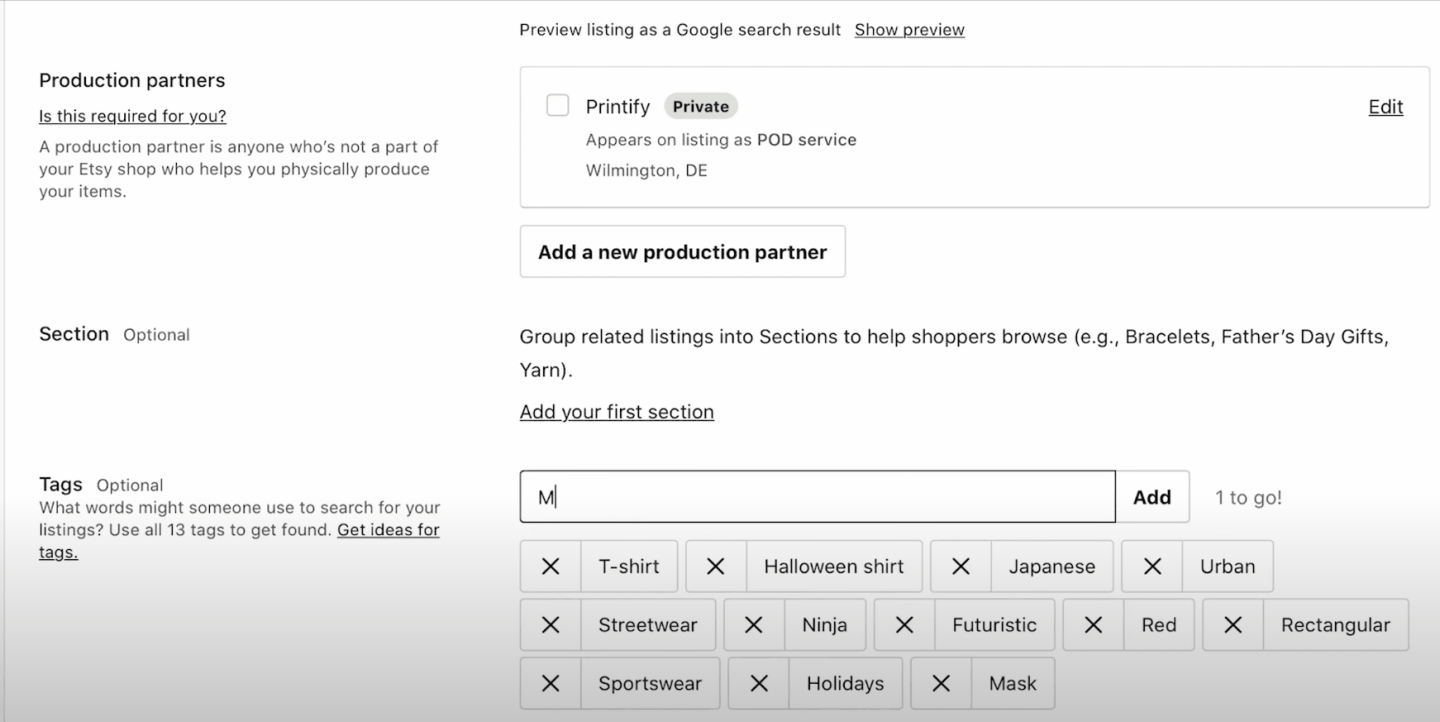Select the 'Ninja' tag label
The height and width of the screenshot is (722, 1440).
824,625
